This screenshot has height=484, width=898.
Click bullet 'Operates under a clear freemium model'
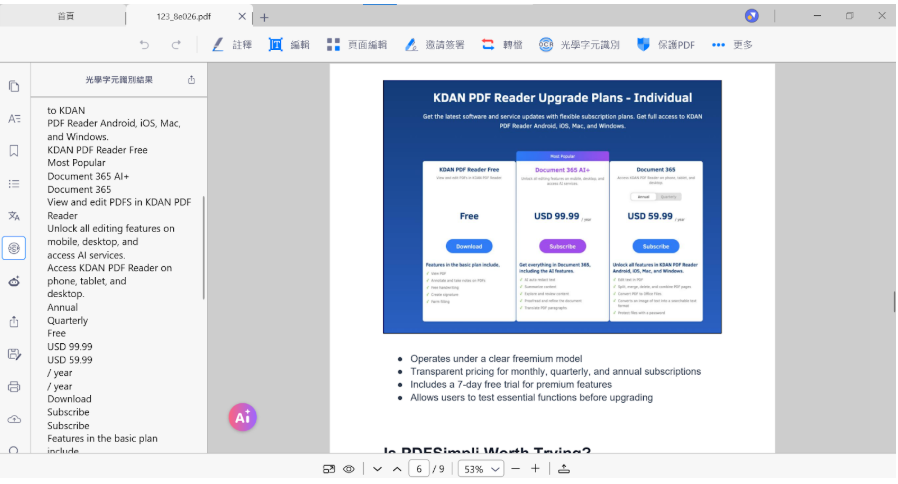click(x=496, y=359)
